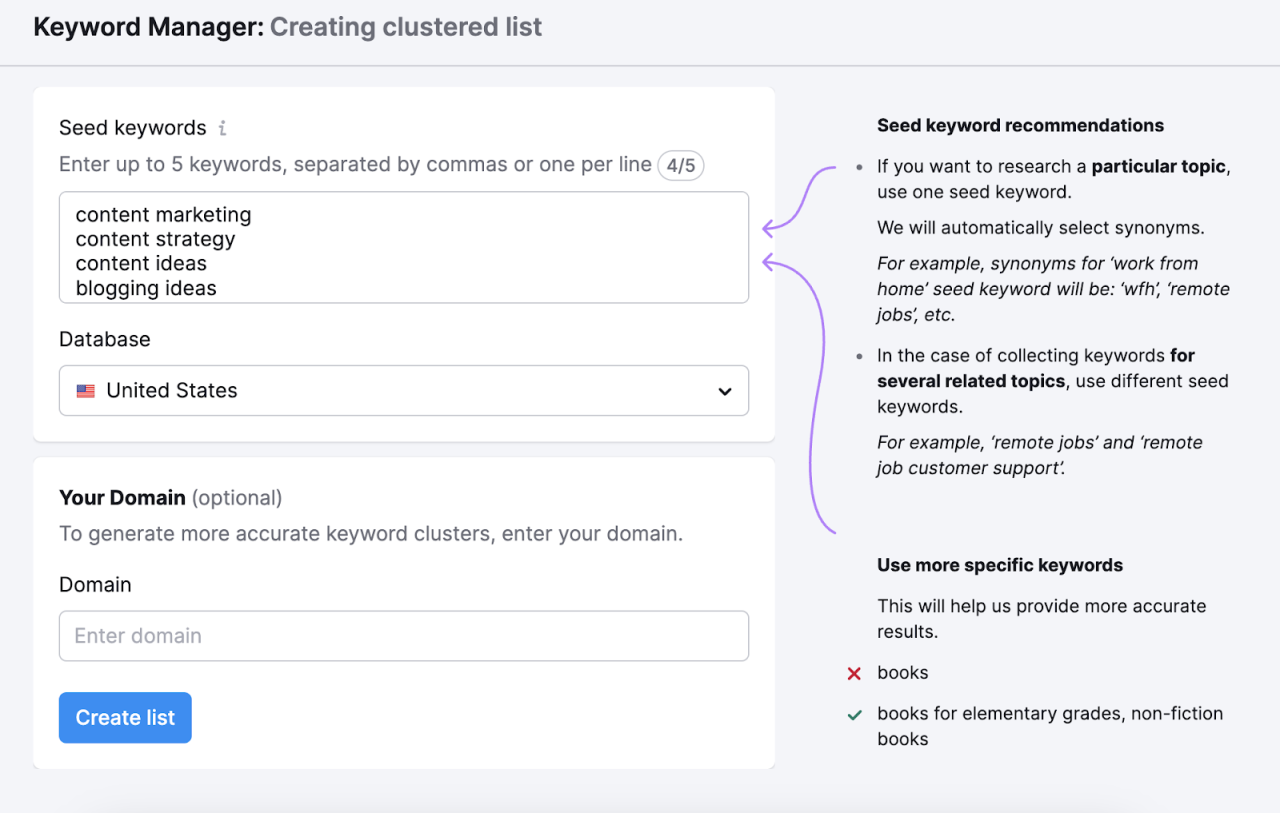
Task: Select the 'Seed keyword recommendations' heading
Action: click(1020, 125)
